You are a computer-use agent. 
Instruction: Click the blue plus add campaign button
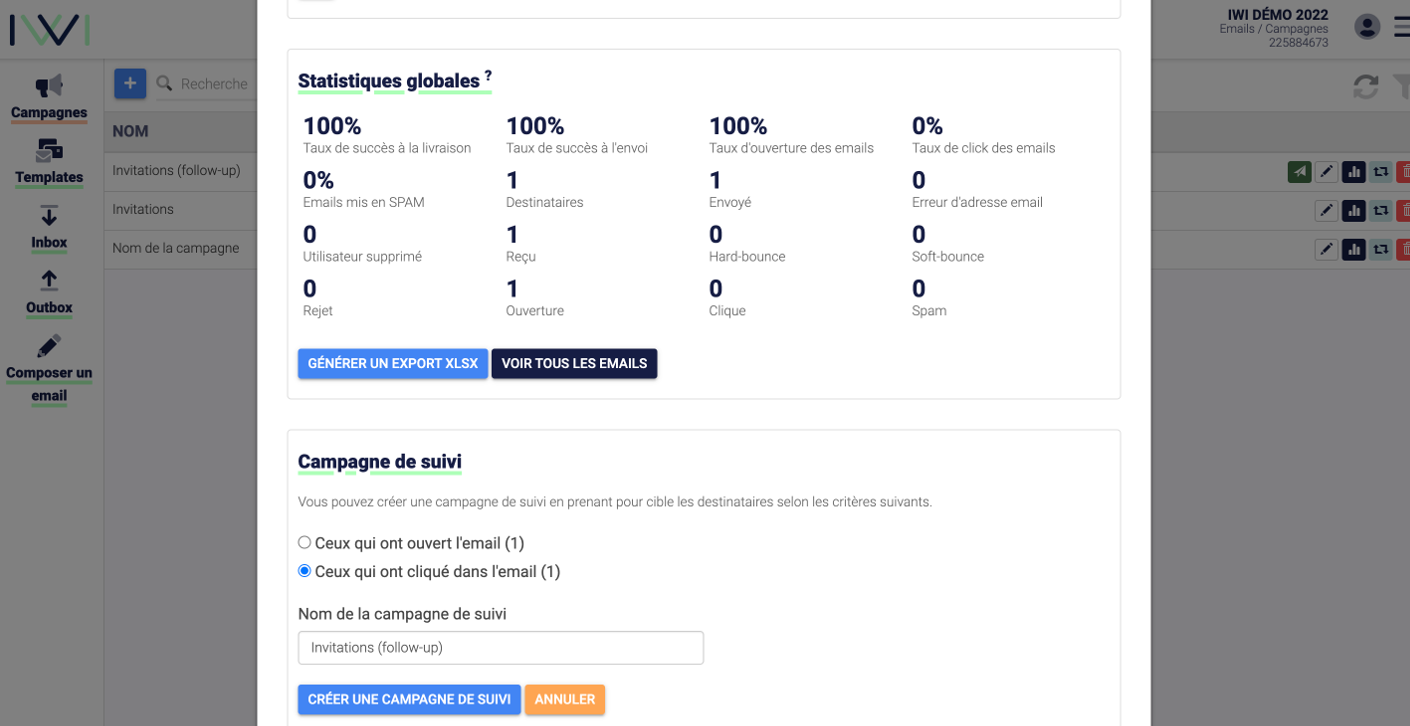[x=130, y=84]
